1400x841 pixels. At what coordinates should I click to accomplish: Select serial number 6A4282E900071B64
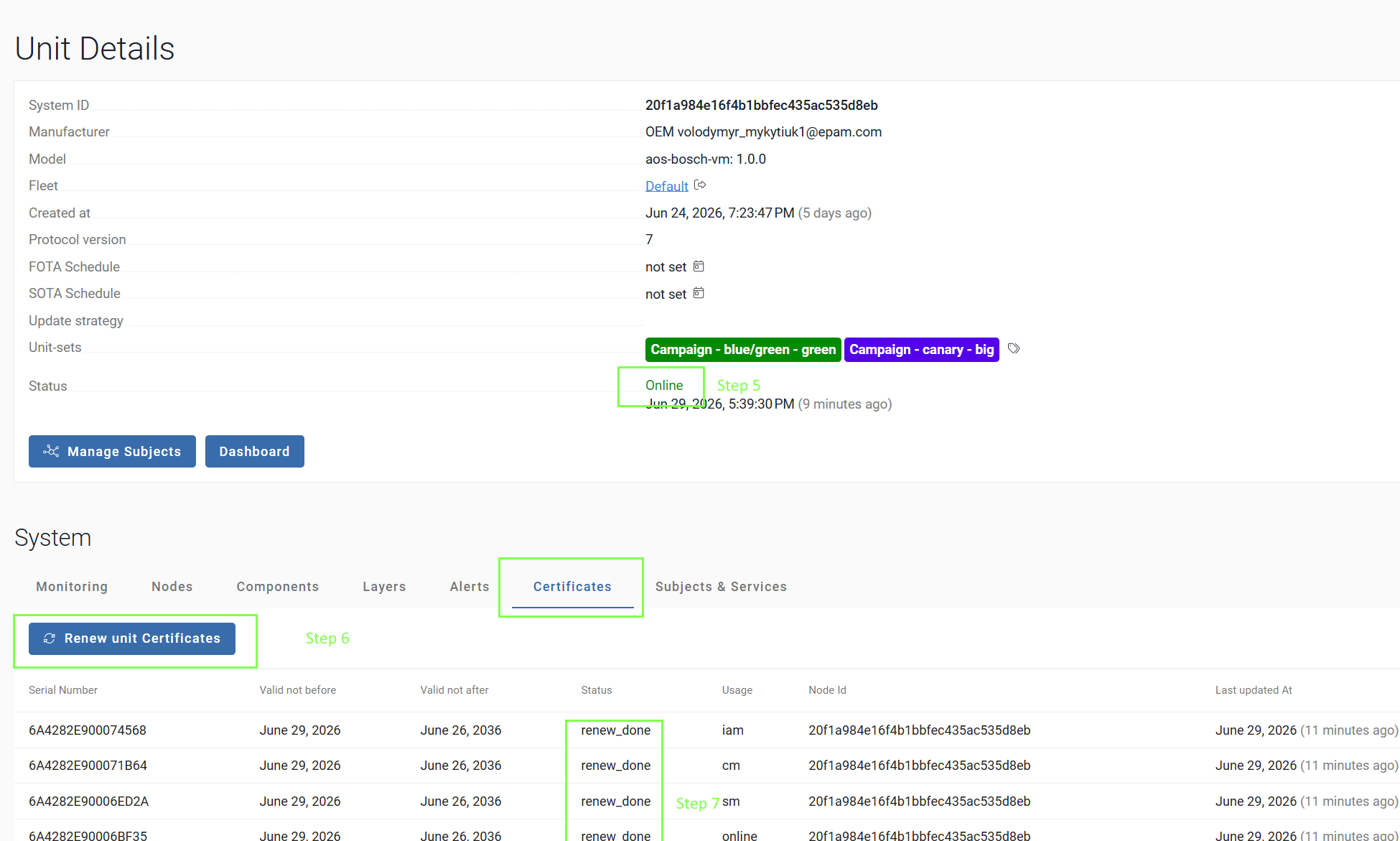[88, 766]
